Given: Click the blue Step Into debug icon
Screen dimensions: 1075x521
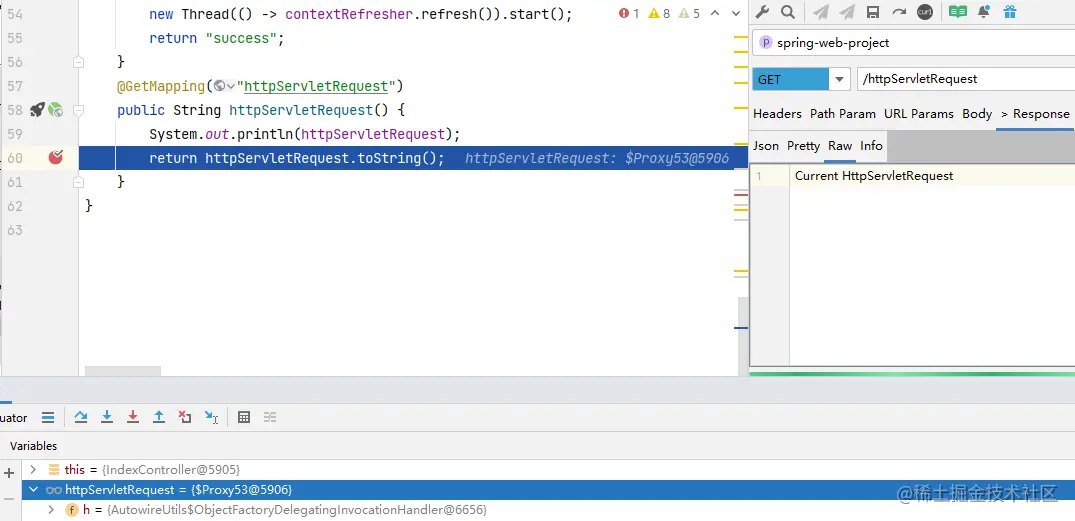Looking at the screenshot, I should point(107,417).
